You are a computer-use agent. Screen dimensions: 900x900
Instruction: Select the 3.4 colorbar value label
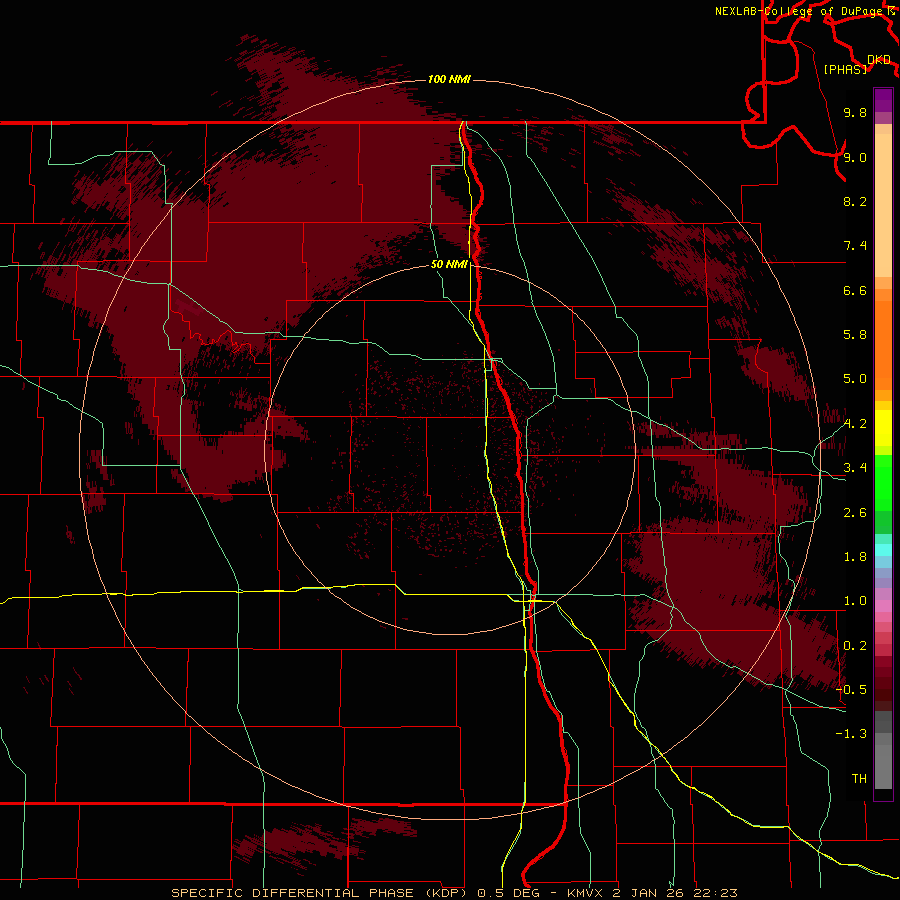[x=855, y=468]
